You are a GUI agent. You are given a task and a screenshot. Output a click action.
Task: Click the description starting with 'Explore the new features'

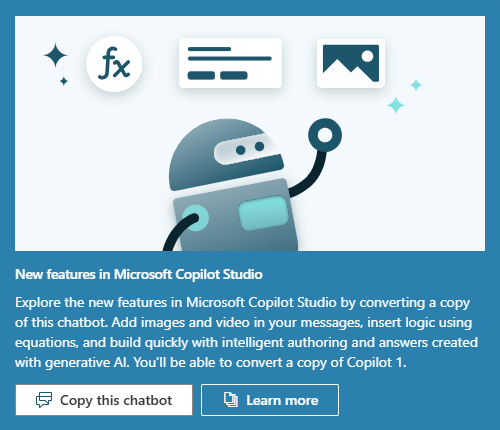247,332
